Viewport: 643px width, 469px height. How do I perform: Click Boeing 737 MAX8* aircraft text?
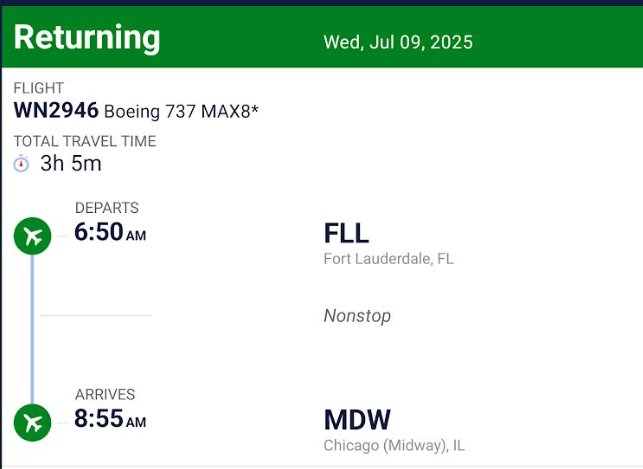click(181, 112)
